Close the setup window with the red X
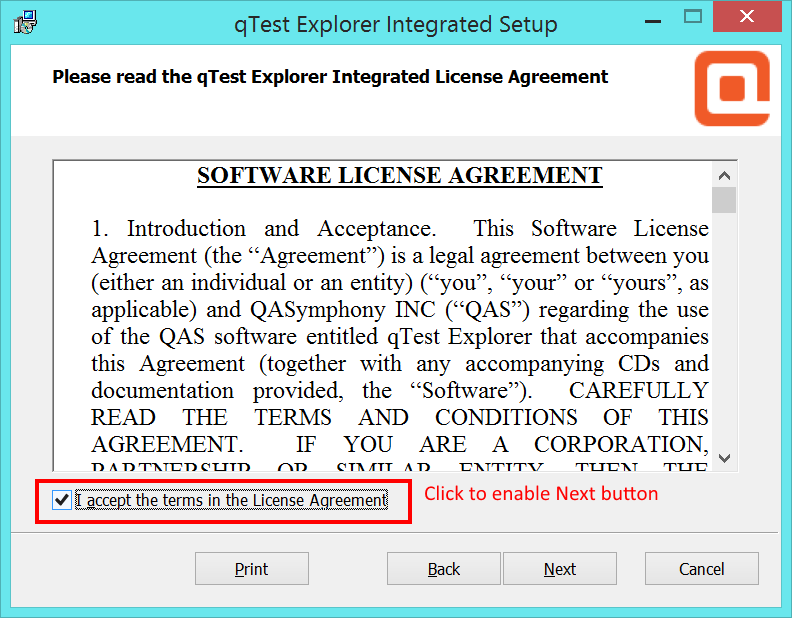The image size is (792, 618). (746, 17)
